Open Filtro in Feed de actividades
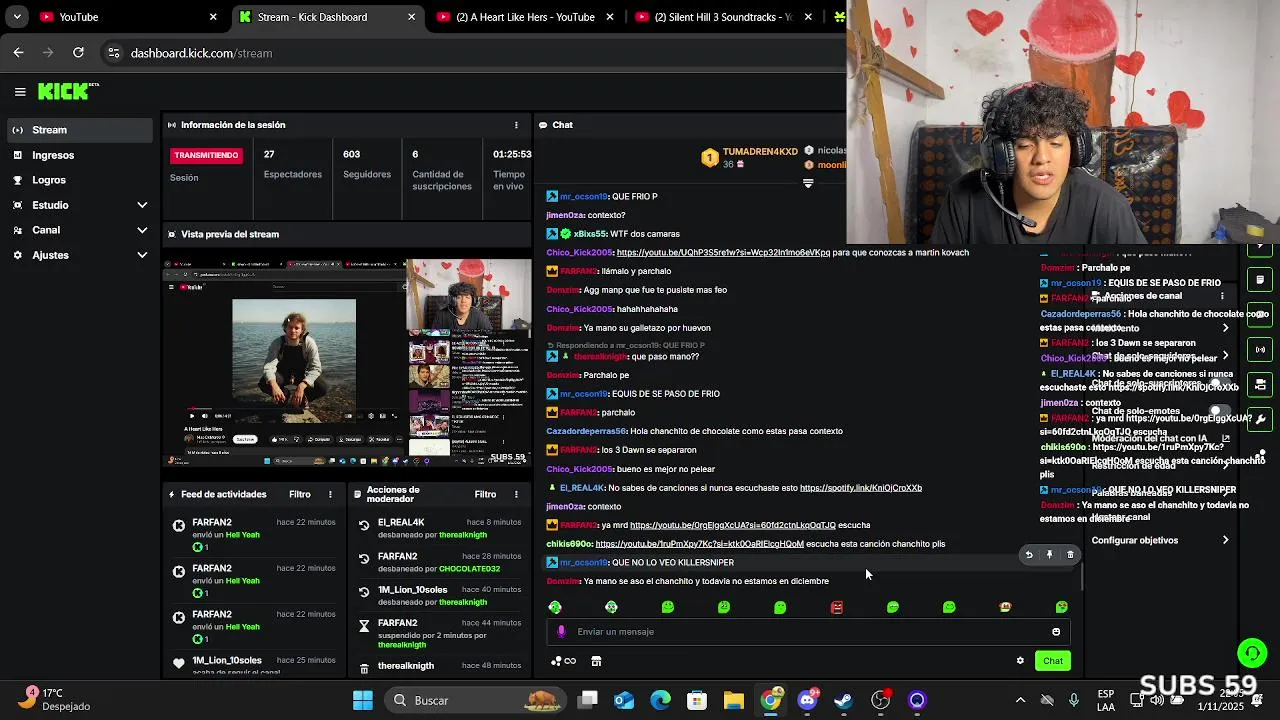 coord(299,494)
